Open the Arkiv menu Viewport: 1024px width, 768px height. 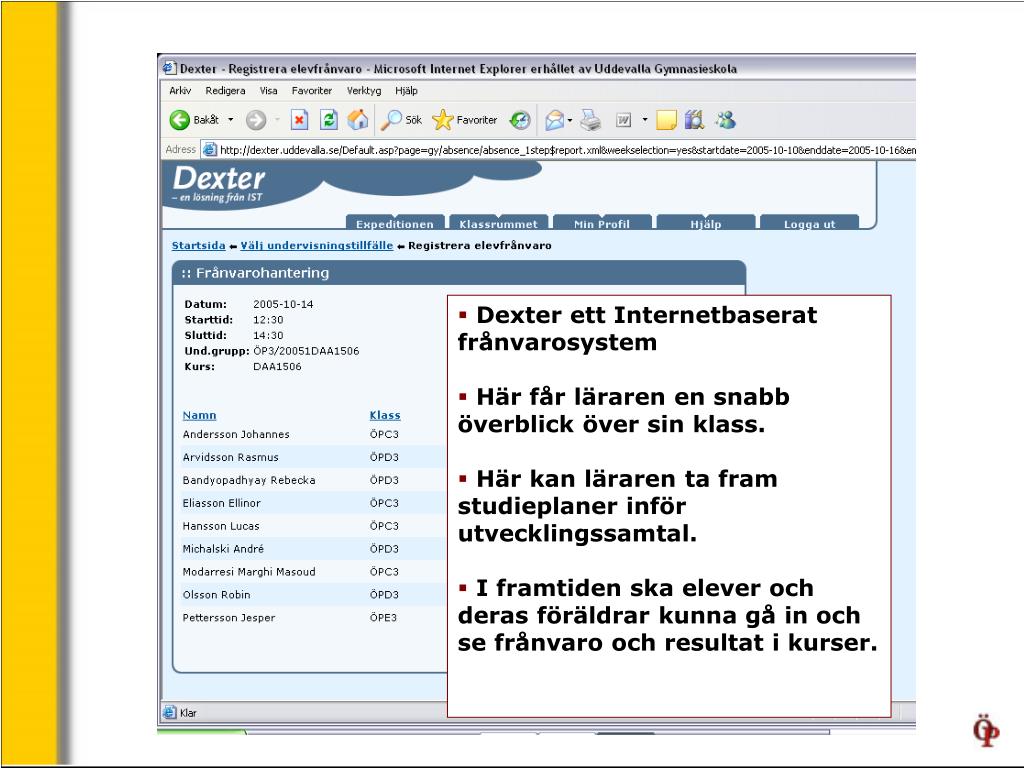180,91
